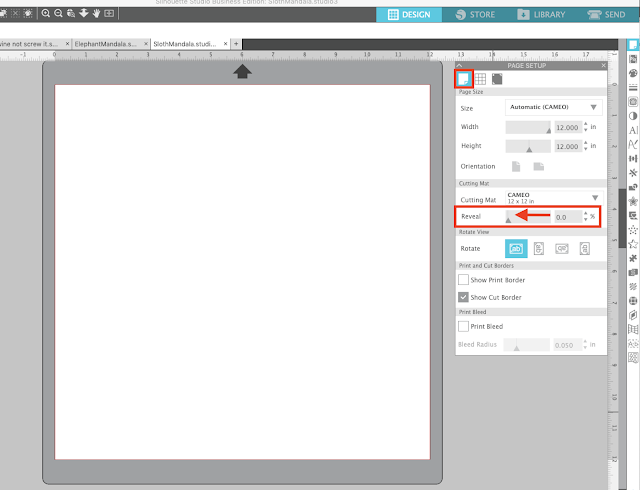Uncheck the Show Cut Border checkbox

[463, 297]
